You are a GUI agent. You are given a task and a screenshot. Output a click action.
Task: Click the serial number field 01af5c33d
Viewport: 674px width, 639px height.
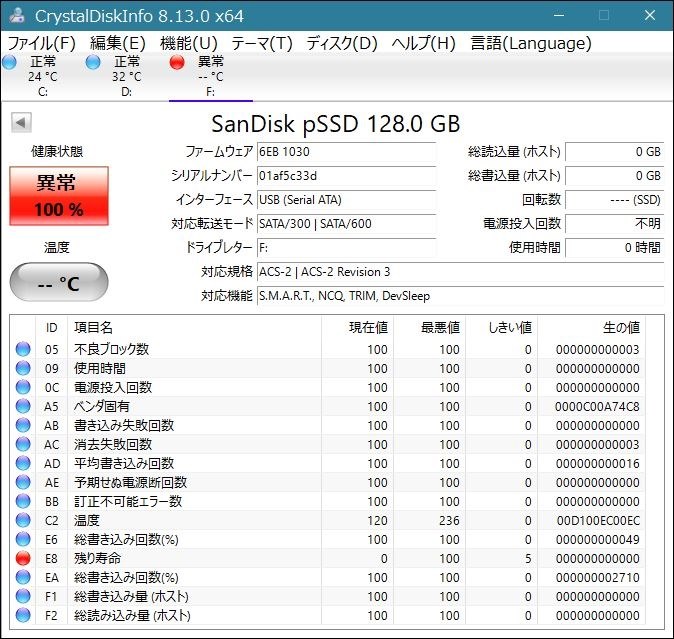click(x=346, y=176)
